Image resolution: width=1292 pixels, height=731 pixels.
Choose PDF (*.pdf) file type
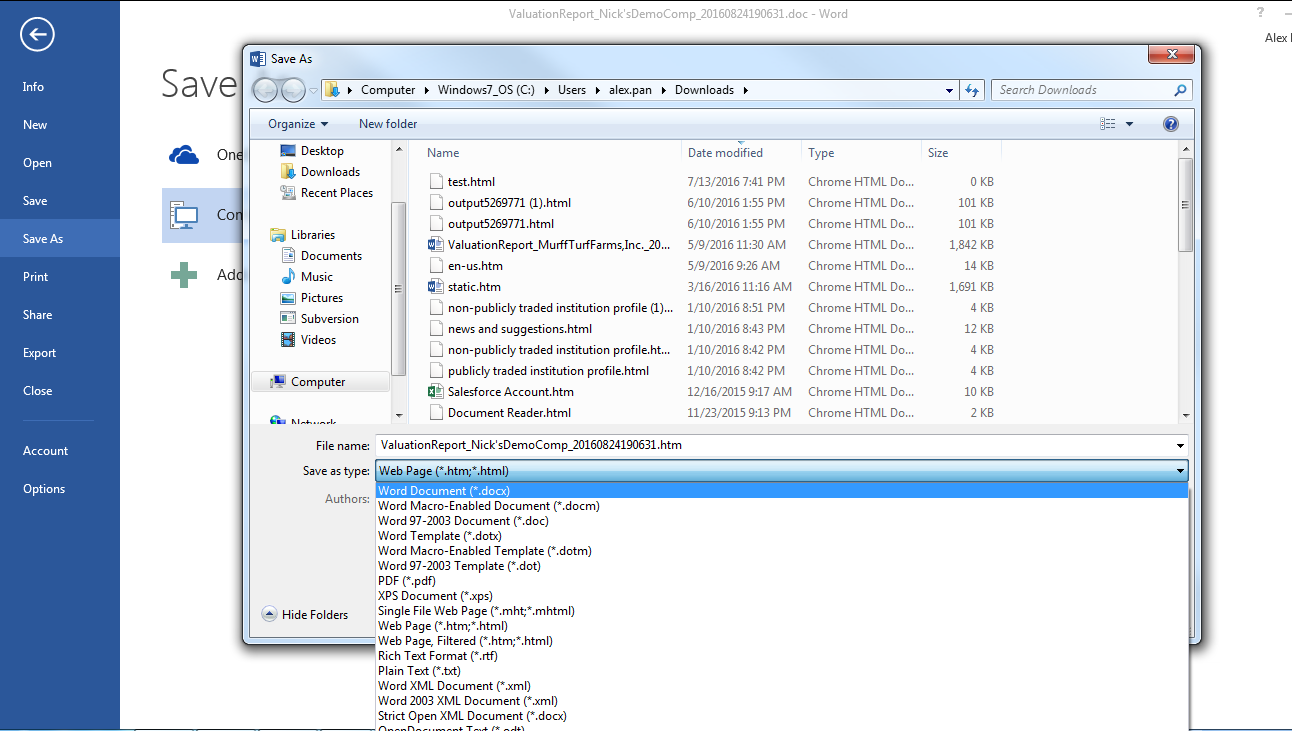pyautogui.click(x=782, y=581)
